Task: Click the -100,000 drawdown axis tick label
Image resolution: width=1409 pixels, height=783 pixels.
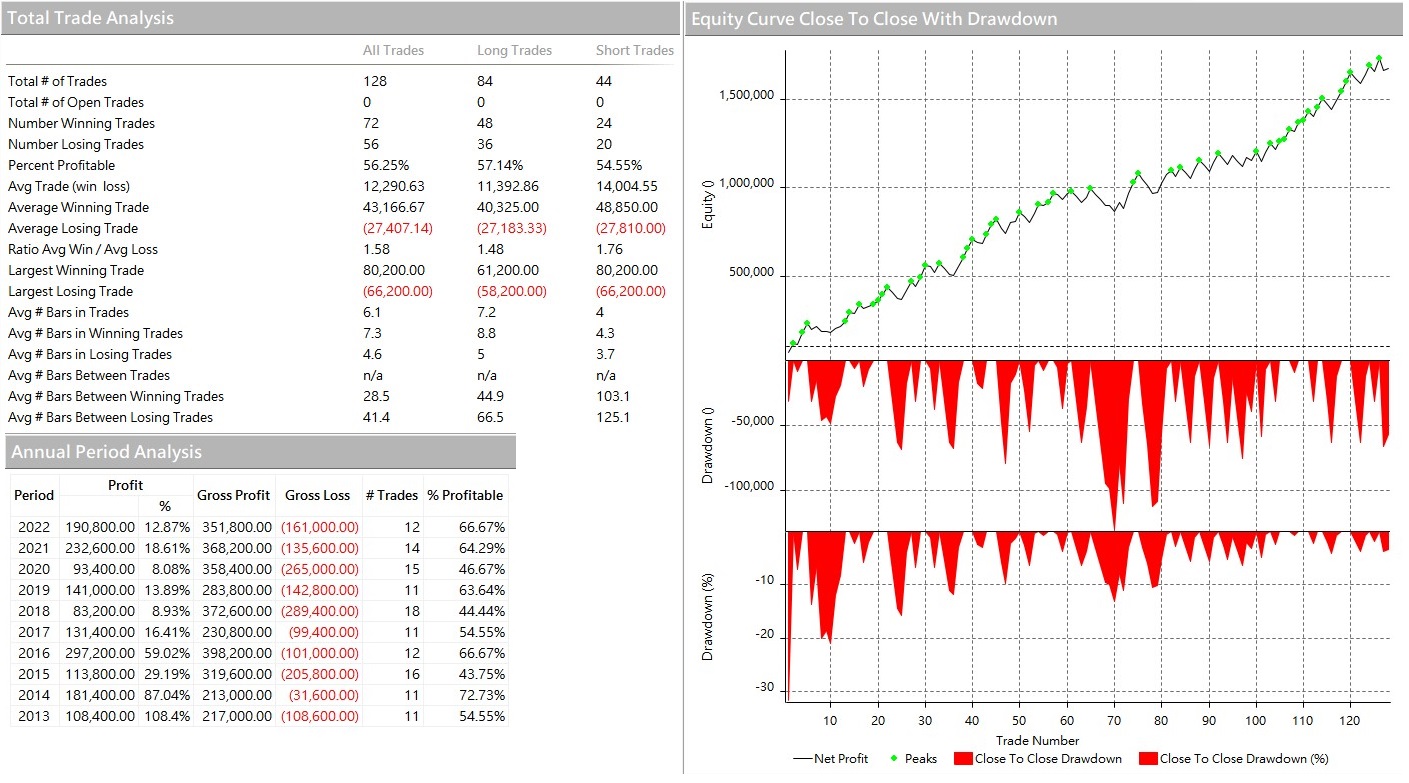Action: [x=750, y=487]
